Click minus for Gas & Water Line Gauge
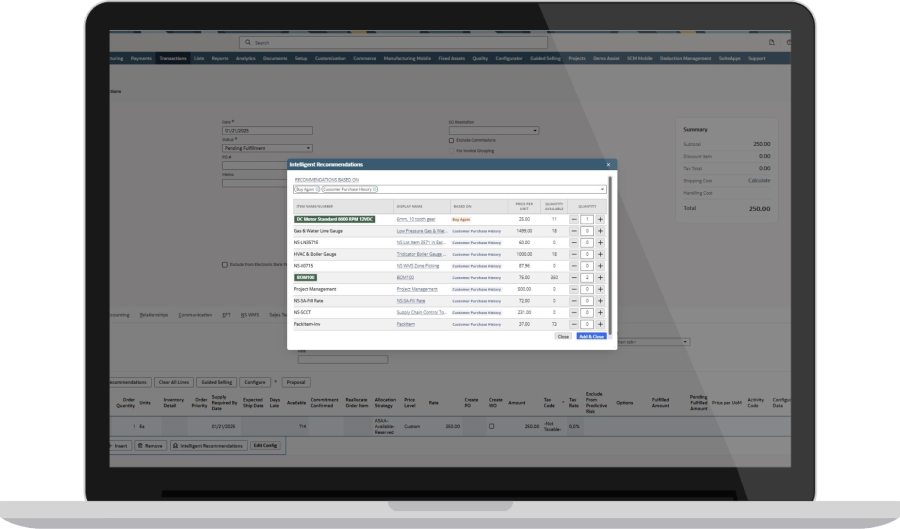900x529 pixels. click(x=573, y=231)
